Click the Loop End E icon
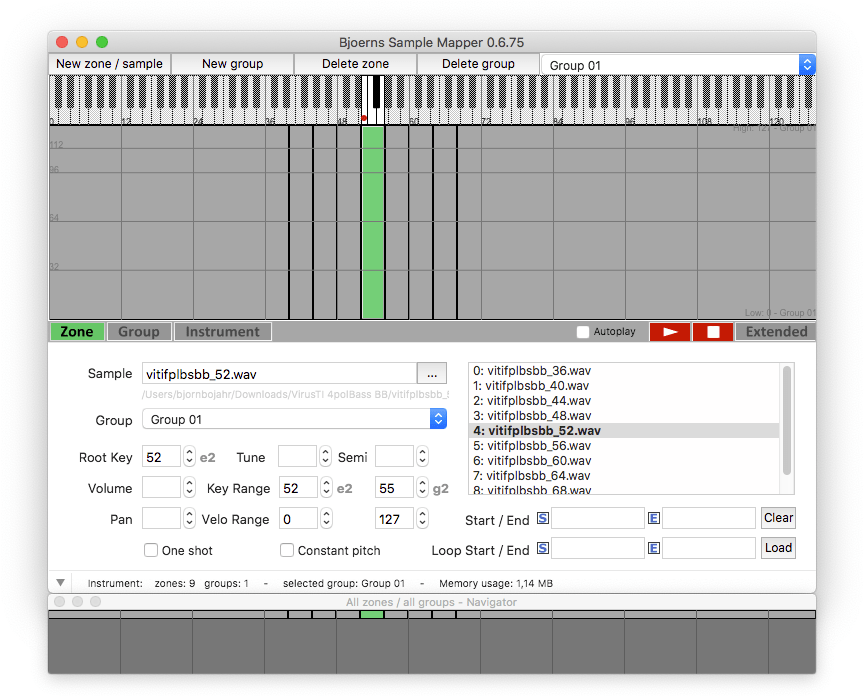 pos(654,548)
